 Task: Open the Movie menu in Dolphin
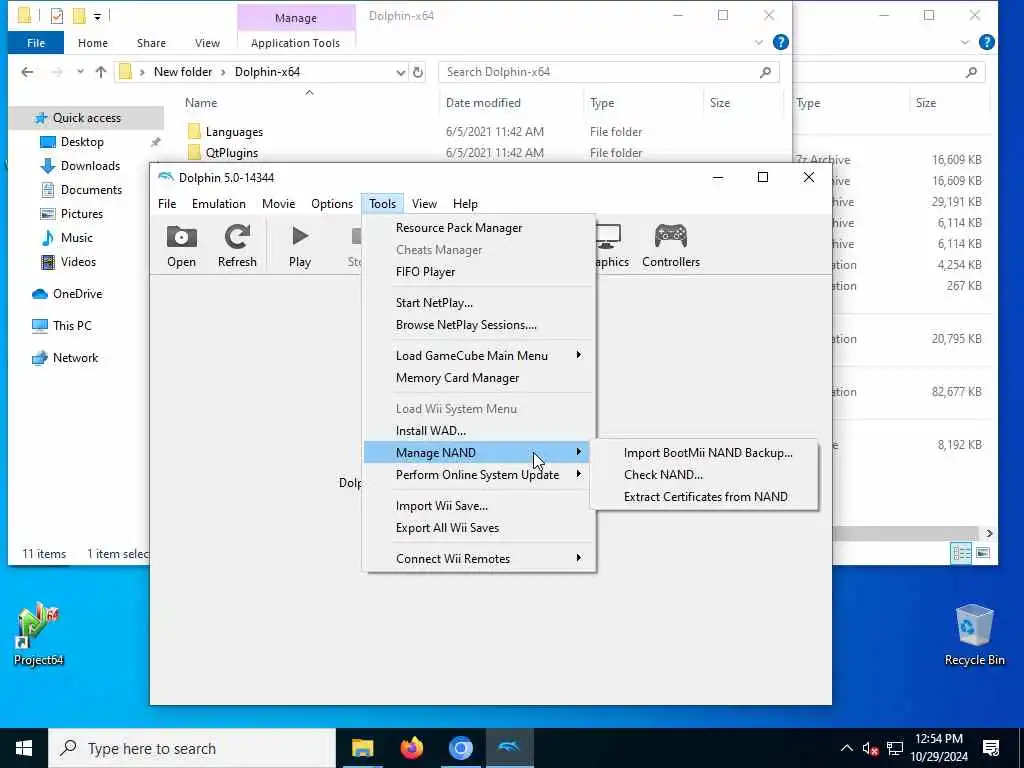click(x=278, y=204)
